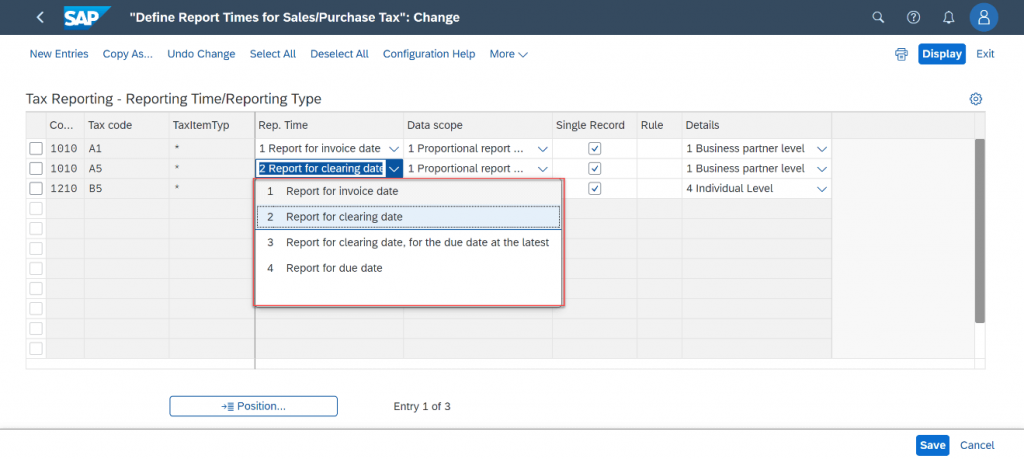
Task: Open table settings gear icon
Action: (x=976, y=99)
